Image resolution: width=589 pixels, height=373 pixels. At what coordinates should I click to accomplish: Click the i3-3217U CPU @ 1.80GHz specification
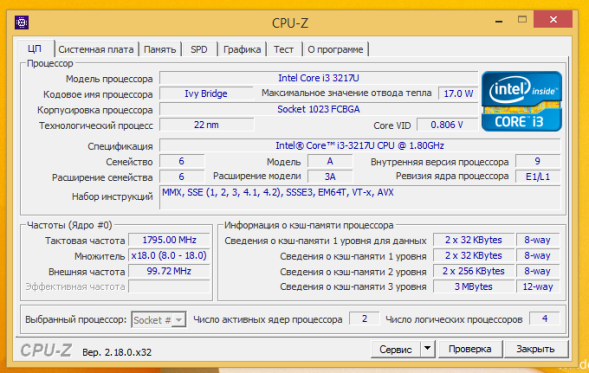[x=360, y=146]
